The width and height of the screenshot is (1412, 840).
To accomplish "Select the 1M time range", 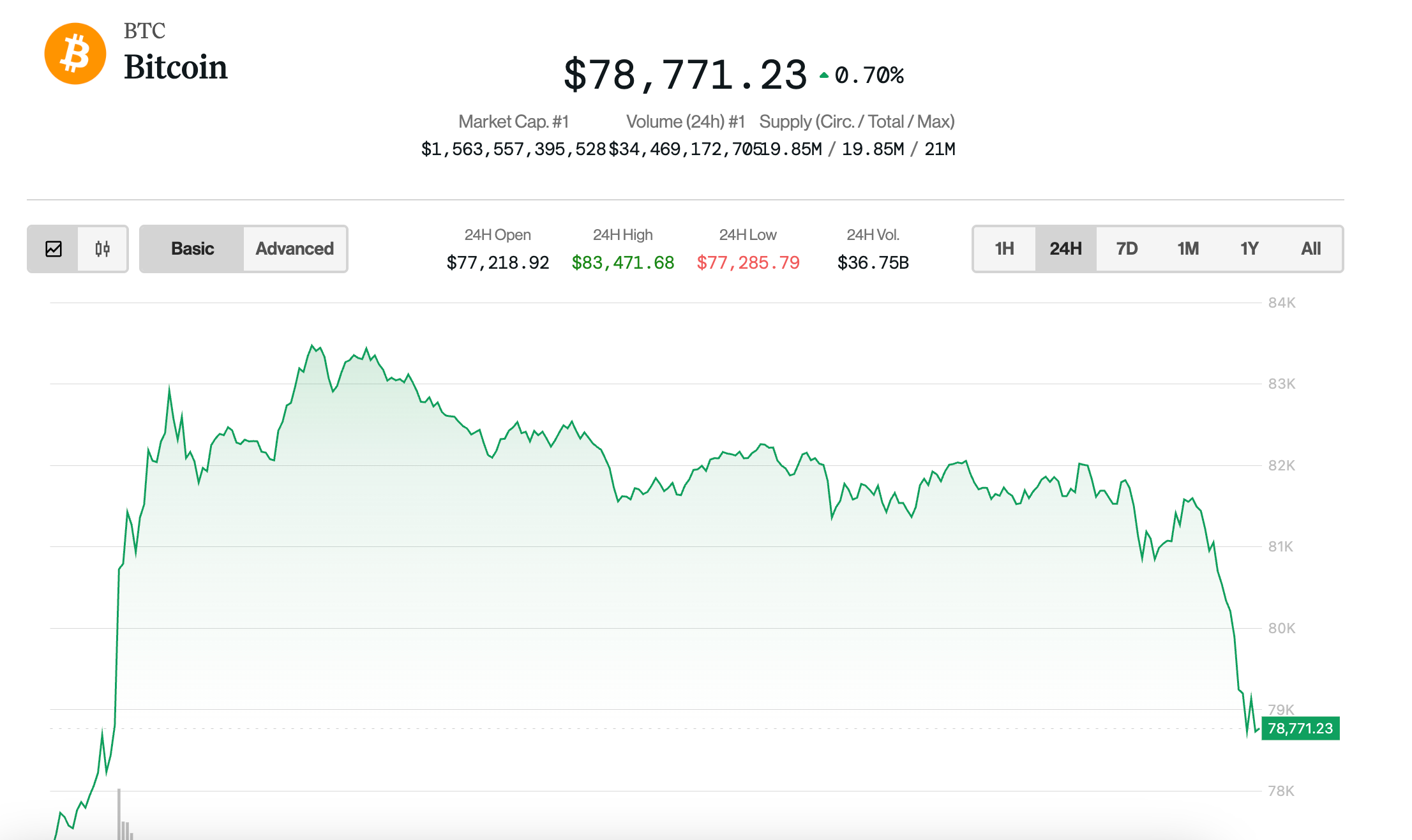I will (x=1188, y=249).
